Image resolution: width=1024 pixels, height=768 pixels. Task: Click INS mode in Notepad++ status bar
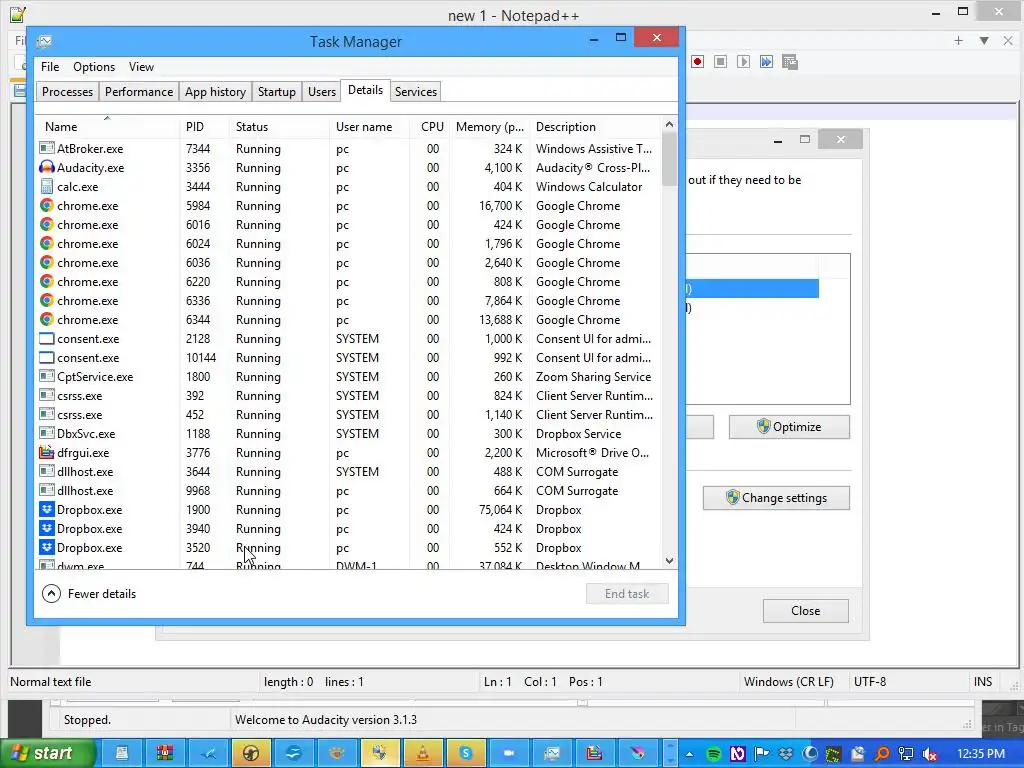[x=982, y=681]
